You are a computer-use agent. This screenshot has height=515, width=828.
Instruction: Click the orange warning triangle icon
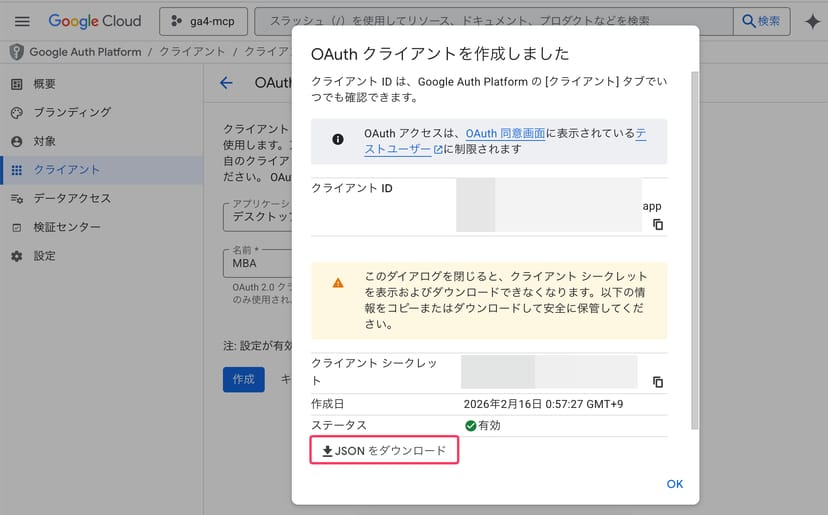coord(338,283)
